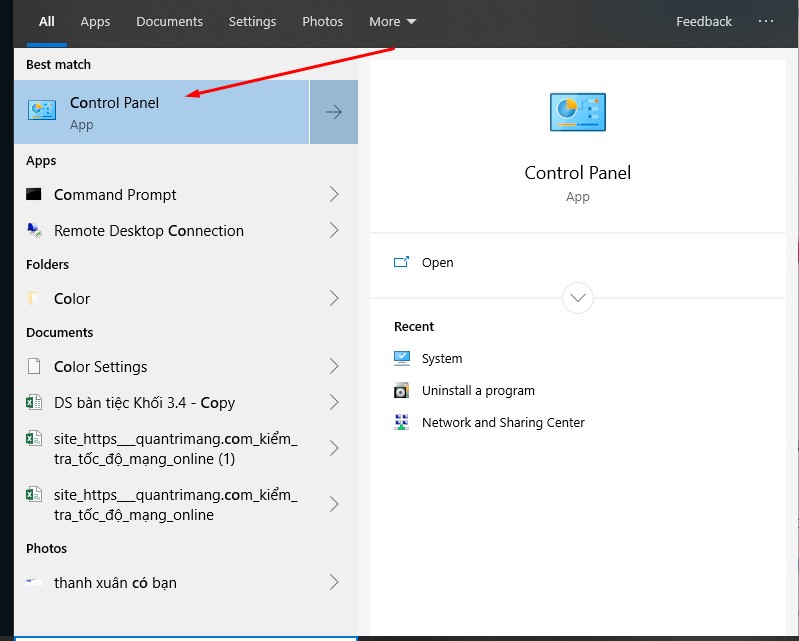
Task: Expand the down chevron below Open
Action: coord(578,298)
